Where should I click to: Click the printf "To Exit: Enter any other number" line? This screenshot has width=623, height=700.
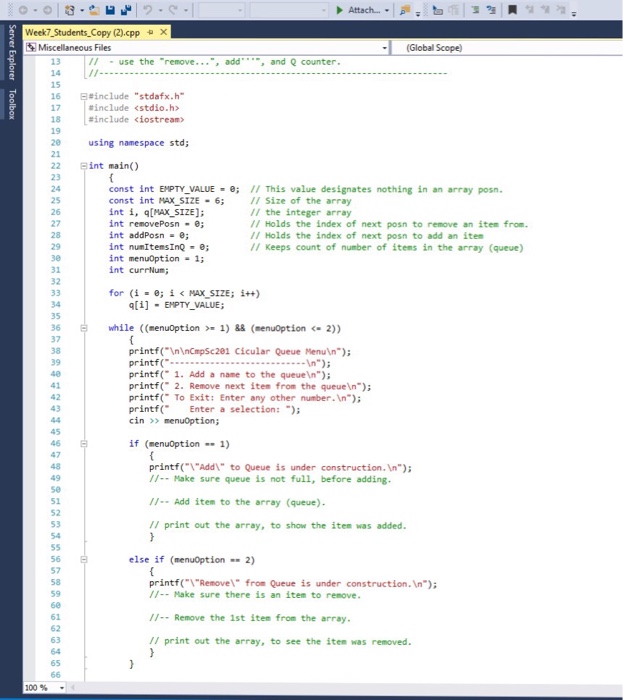tap(245, 398)
